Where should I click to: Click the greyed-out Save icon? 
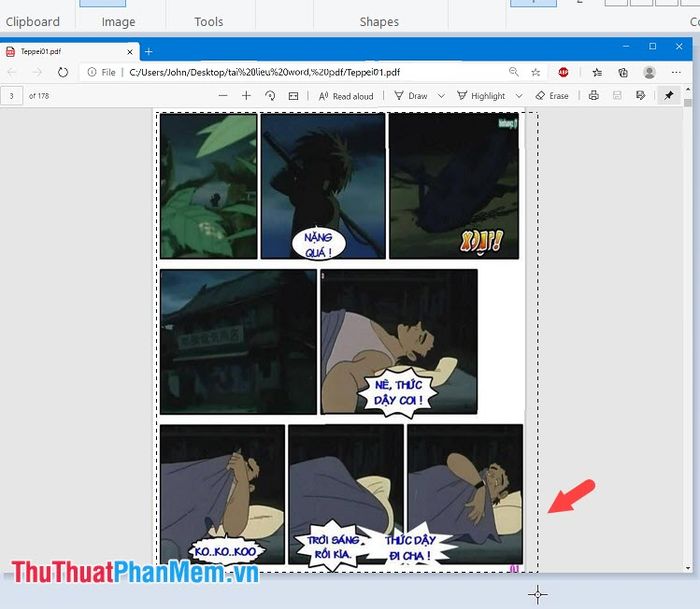pyautogui.click(x=617, y=95)
